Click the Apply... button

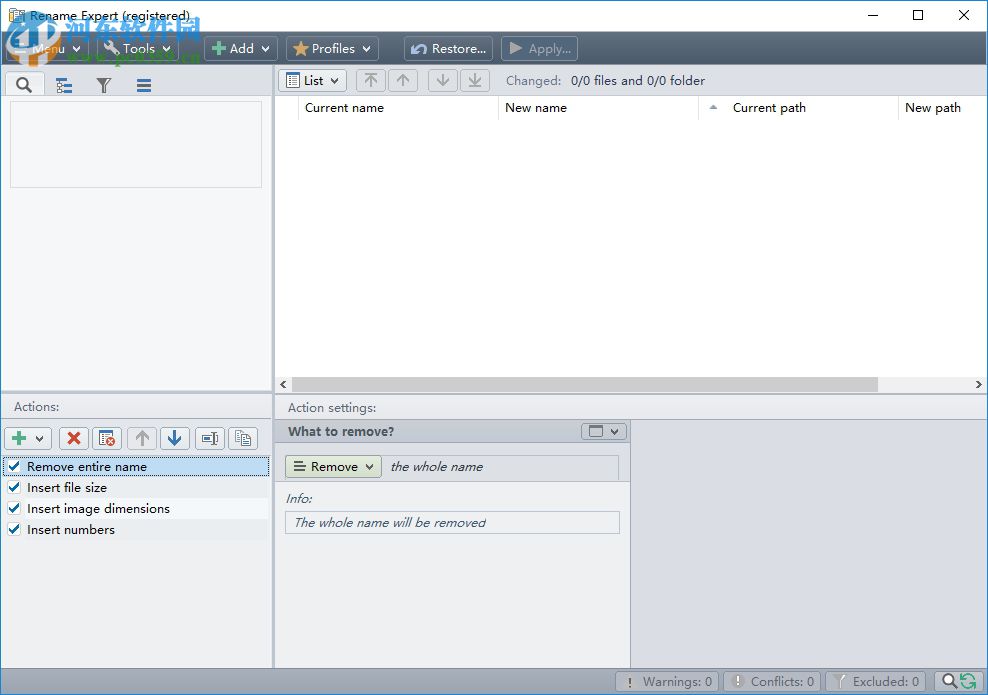tap(539, 49)
